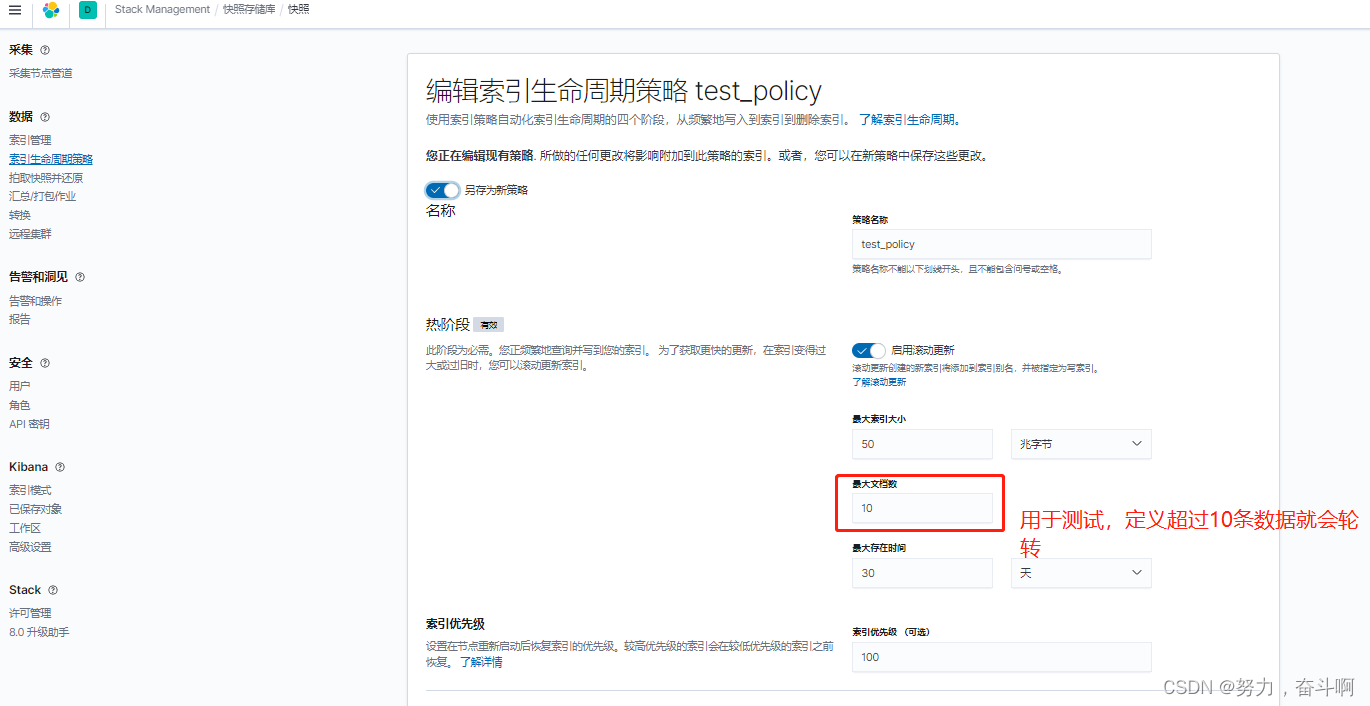Open 8.0 升级助手 in sidebar
This screenshot has width=1370, height=706.
click(x=39, y=632)
